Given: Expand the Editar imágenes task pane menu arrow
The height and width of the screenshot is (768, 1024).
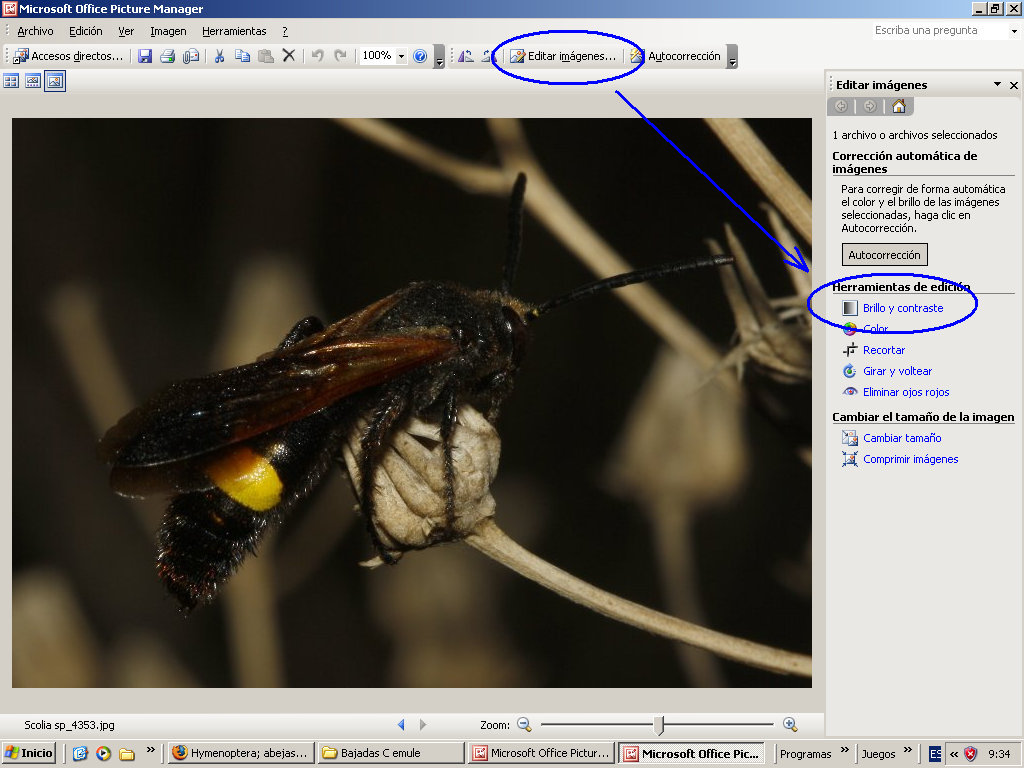Looking at the screenshot, I should 997,85.
